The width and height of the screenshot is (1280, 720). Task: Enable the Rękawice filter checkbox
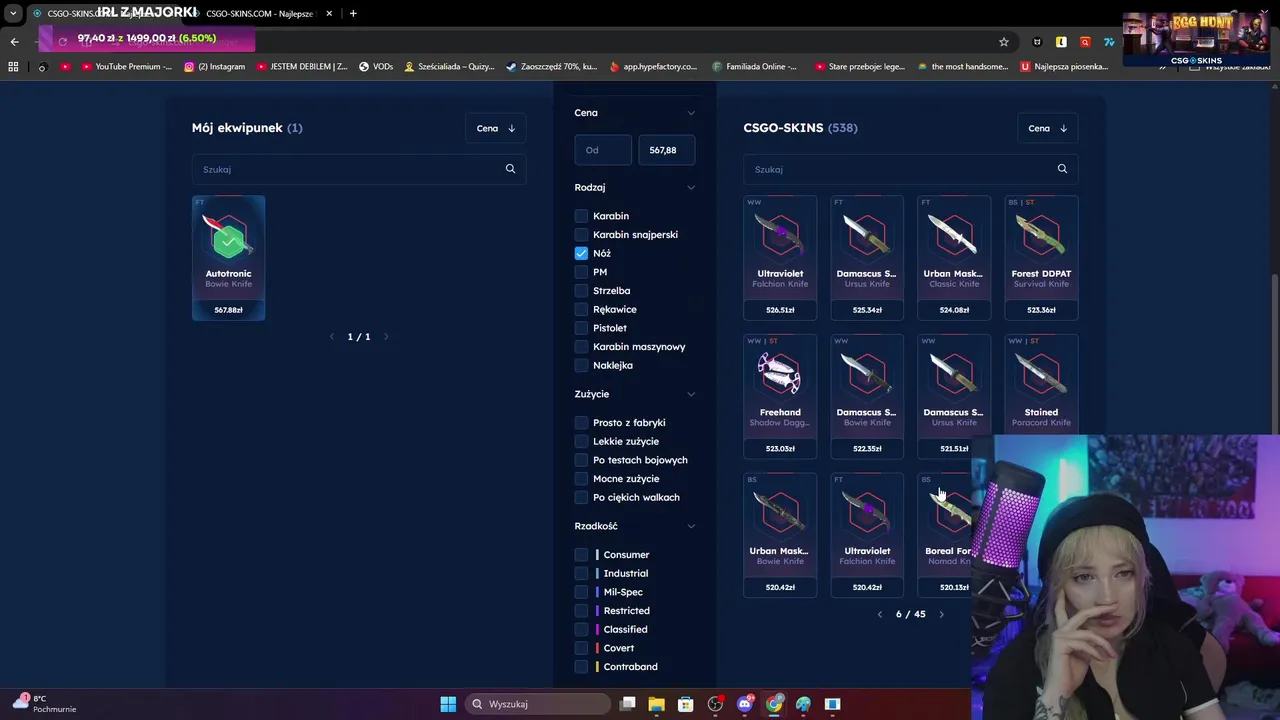(x=581, y=309)
